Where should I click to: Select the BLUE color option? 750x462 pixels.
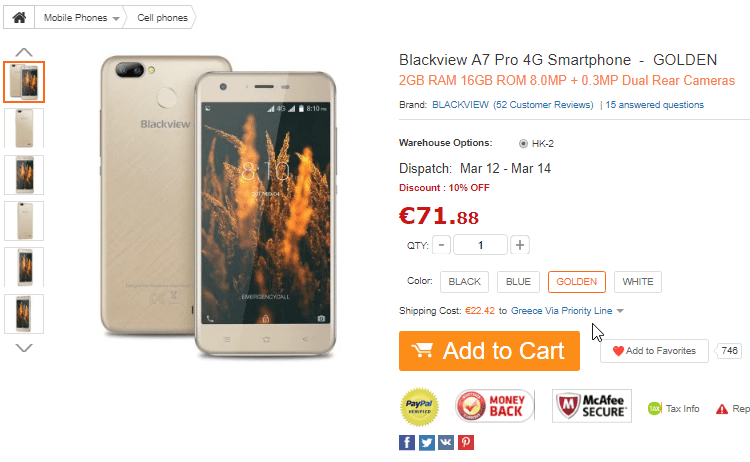(518, 282)
